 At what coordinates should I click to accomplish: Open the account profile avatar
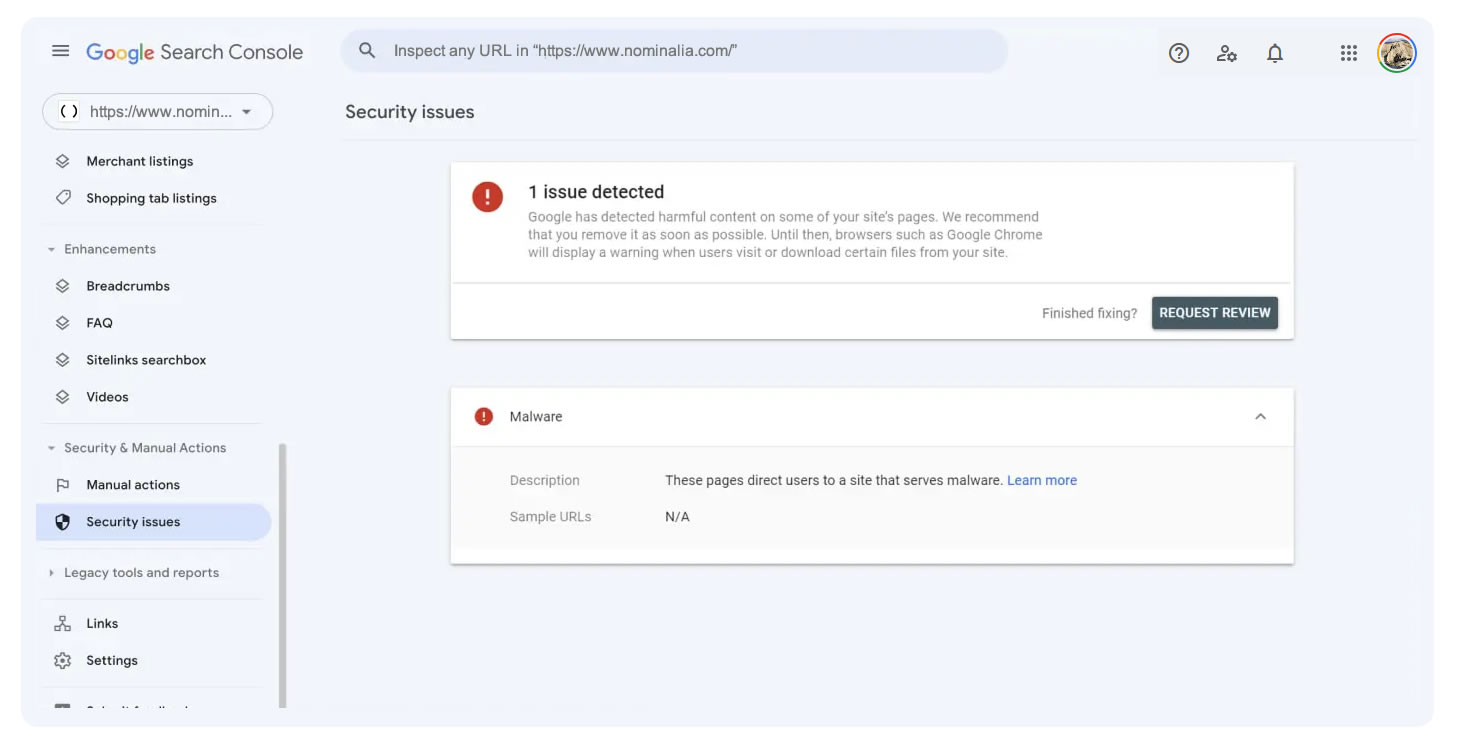[x=1397, y=53]
